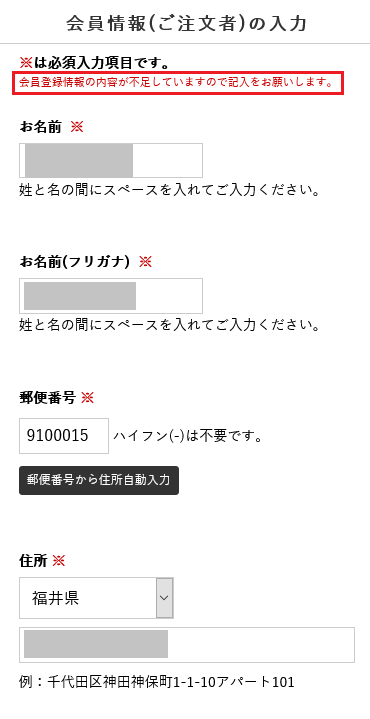Image resolution: width=370 pixels, height=719 pixels.
Task: Click the 住所 field label
Action: 33,560
